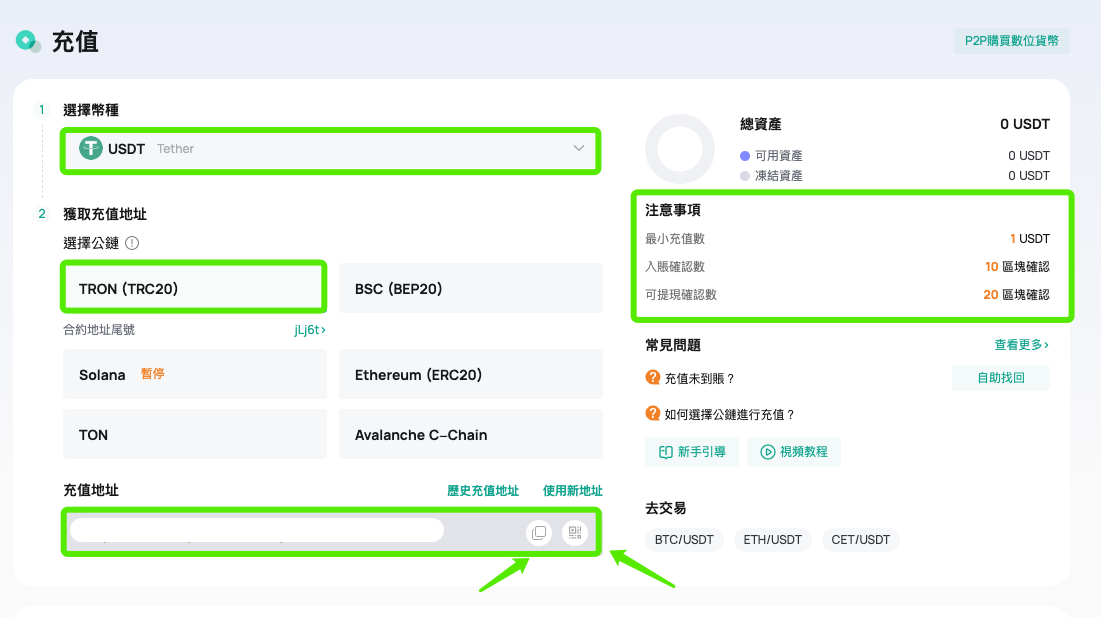Open the 視頻教程 video tutorial button
Image resolution: width=1101 pixels, height=617 pixels.
pos(793,451)
